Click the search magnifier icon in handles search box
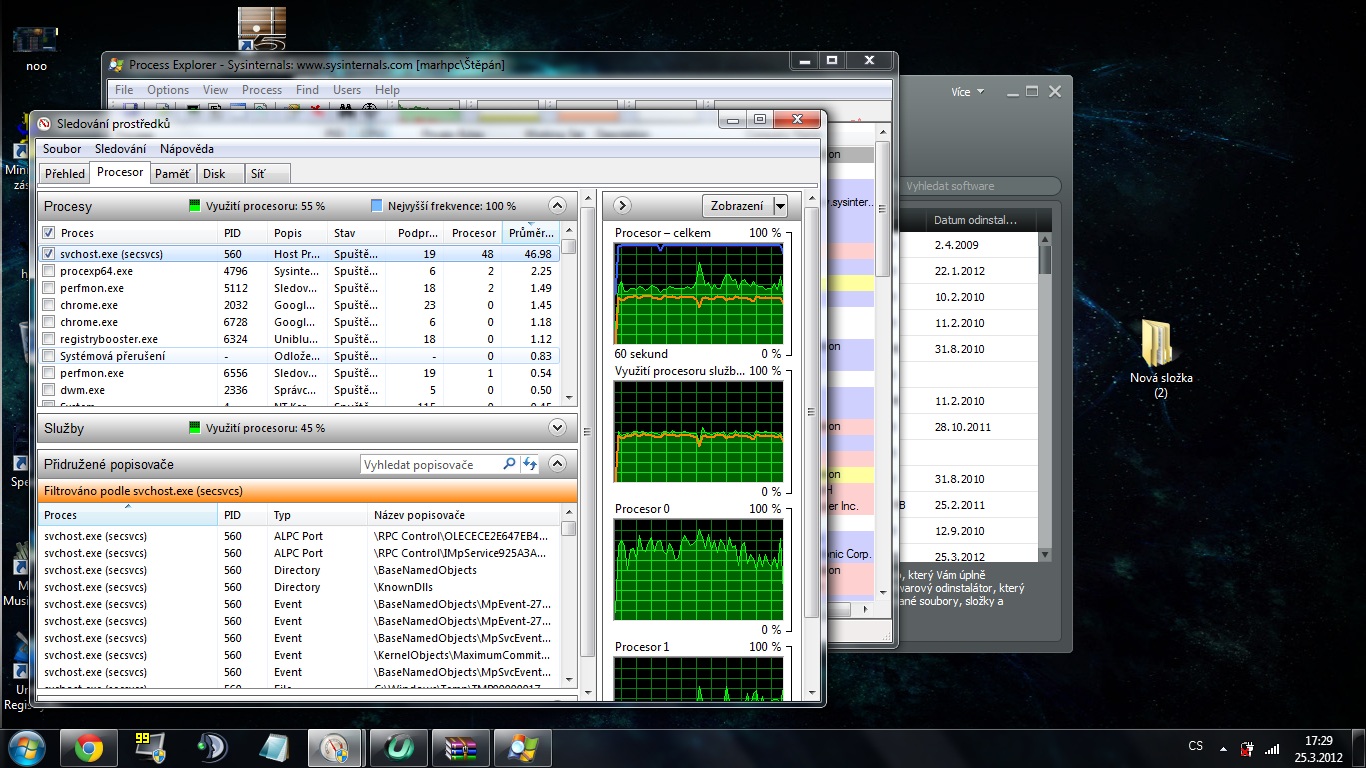 [x=509, y=464]
